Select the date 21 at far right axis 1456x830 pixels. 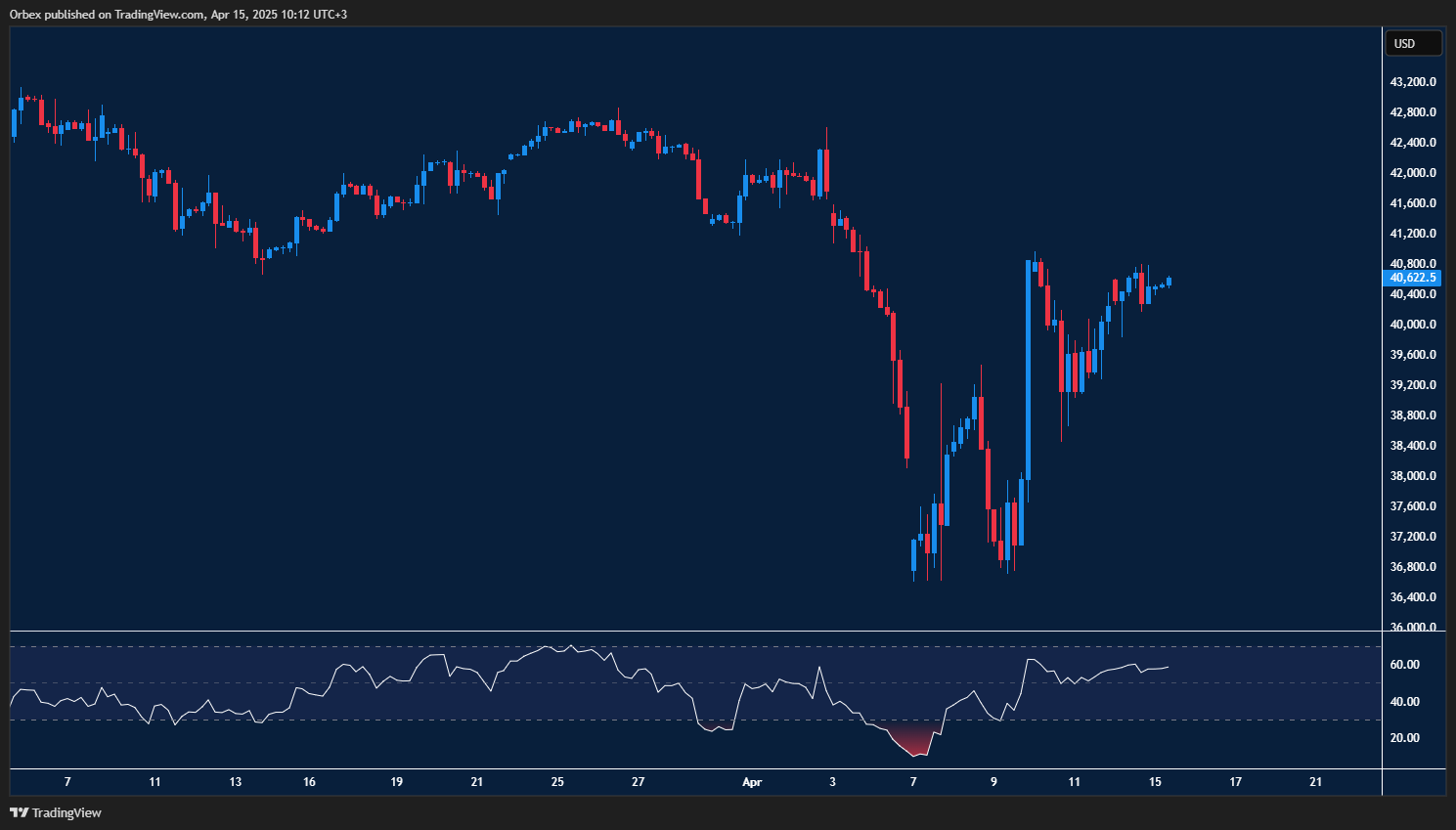(1314, 782)
